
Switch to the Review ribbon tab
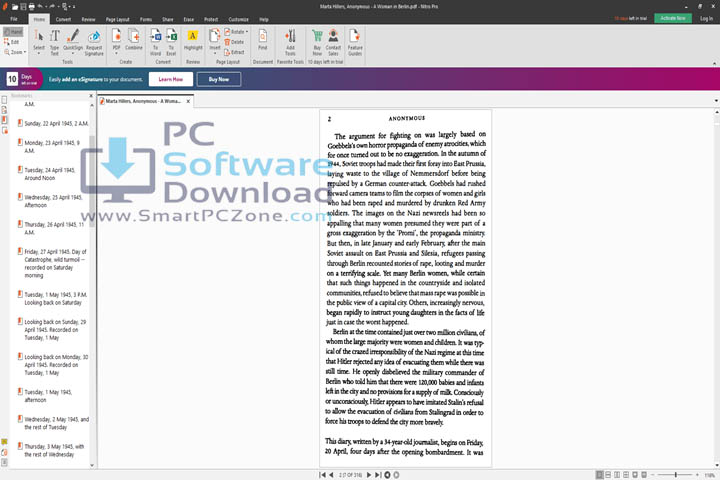click(88, 19)
